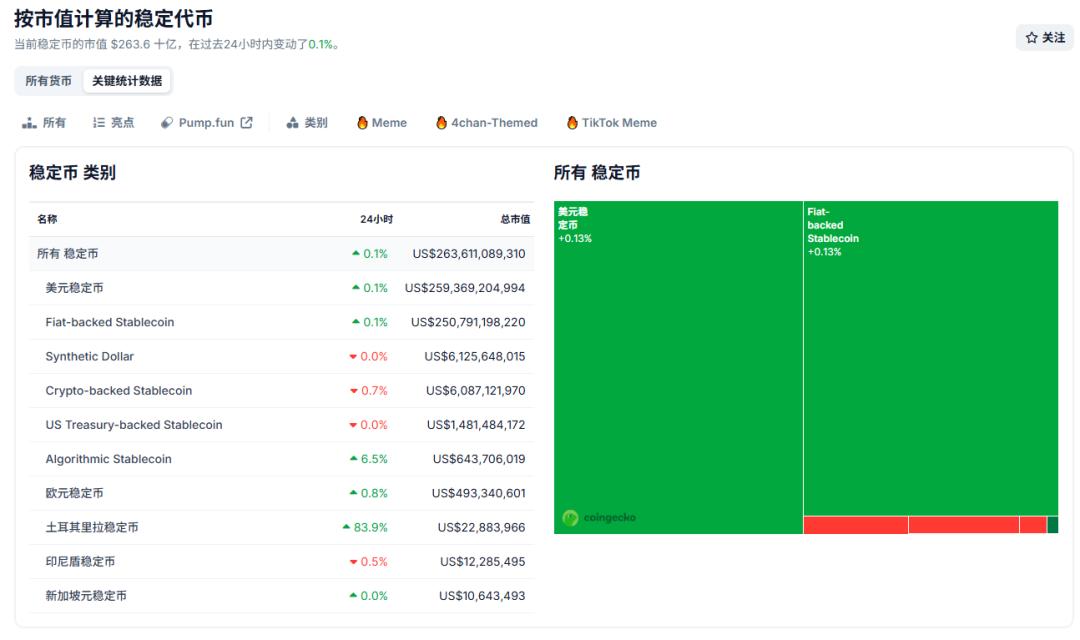Switch to the 所有货币 tab

48,81
